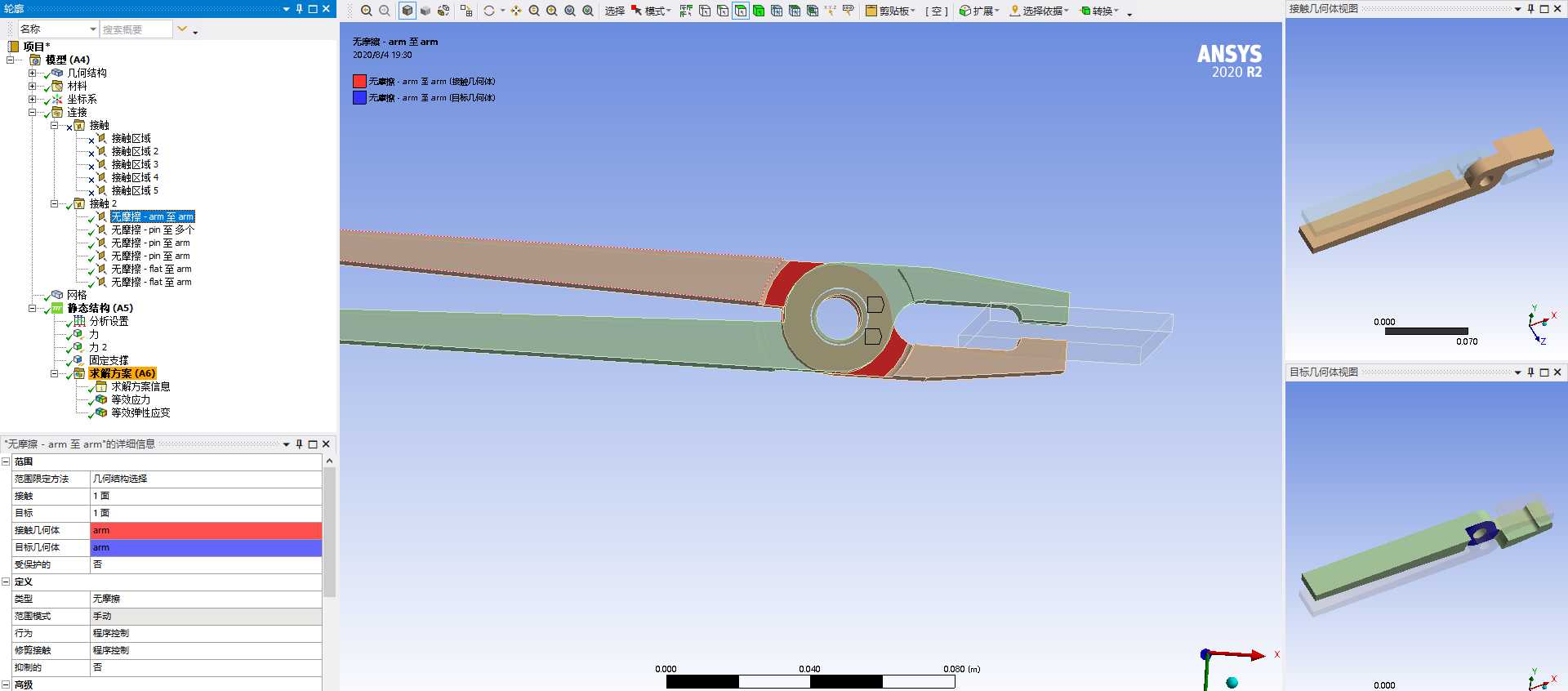Open the rotate tool dropdown arrow
Screen dimensions: 1568x691
tap(502, 11)
